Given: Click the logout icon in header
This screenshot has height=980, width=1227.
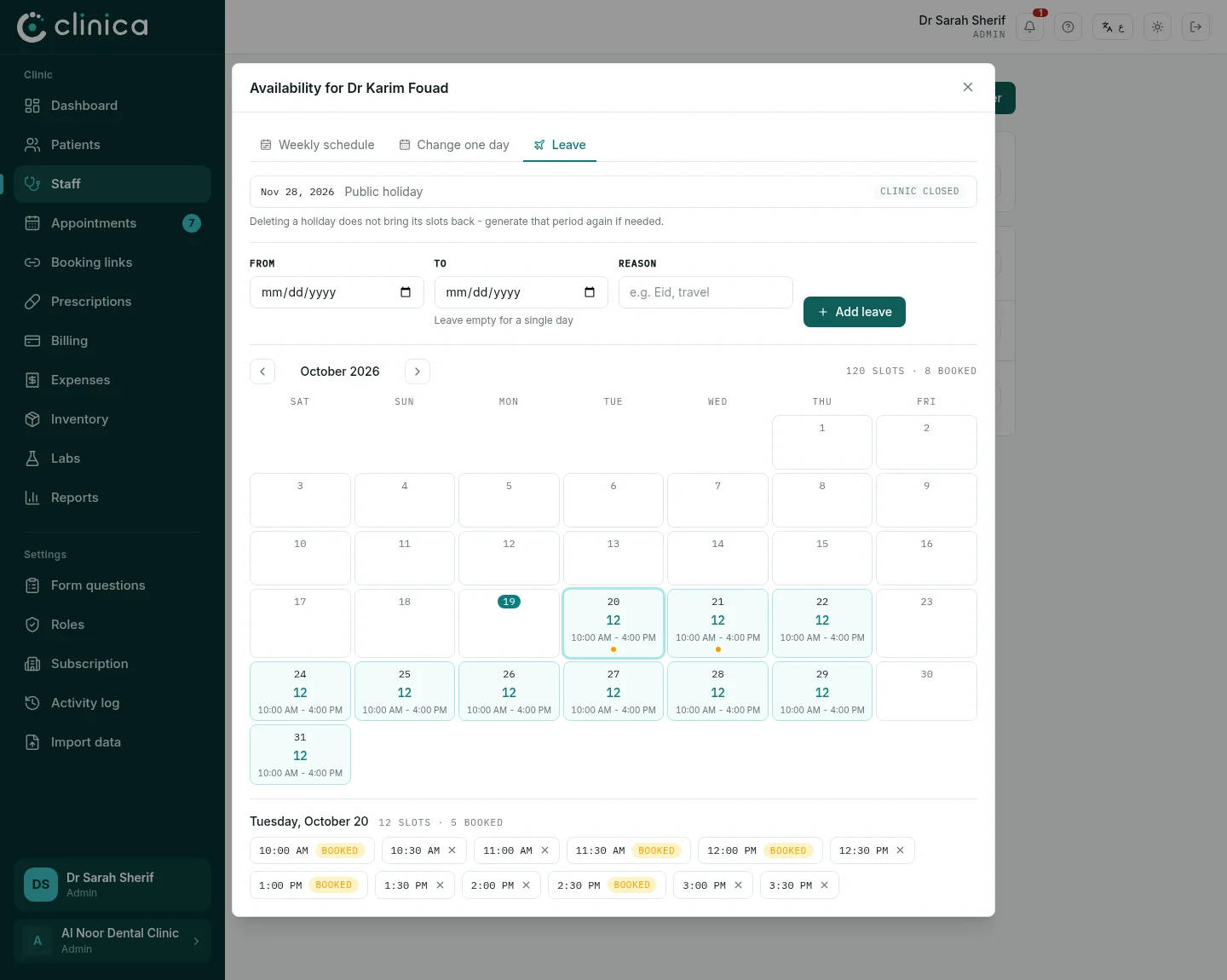Looking at the screenshot, I should point(1195,27).
